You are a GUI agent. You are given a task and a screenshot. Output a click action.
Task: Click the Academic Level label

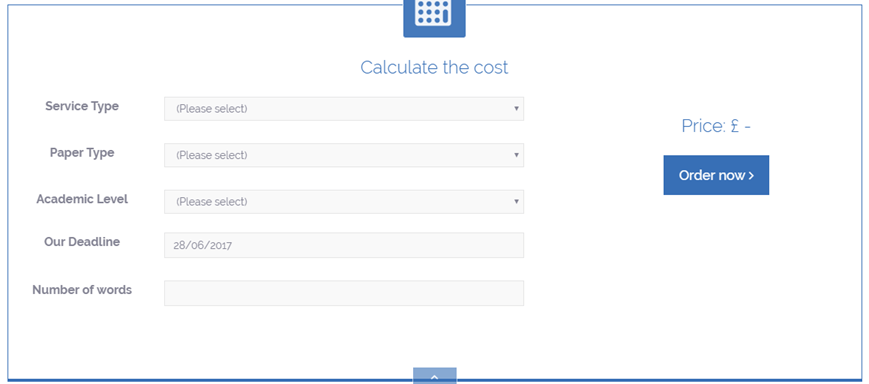(82, 199)
